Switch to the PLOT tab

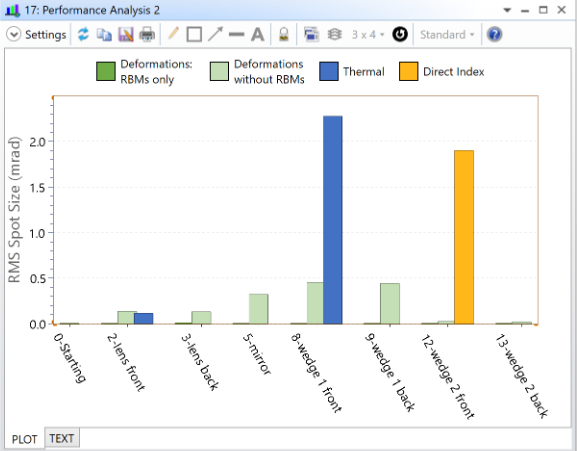tap(24, 439)
